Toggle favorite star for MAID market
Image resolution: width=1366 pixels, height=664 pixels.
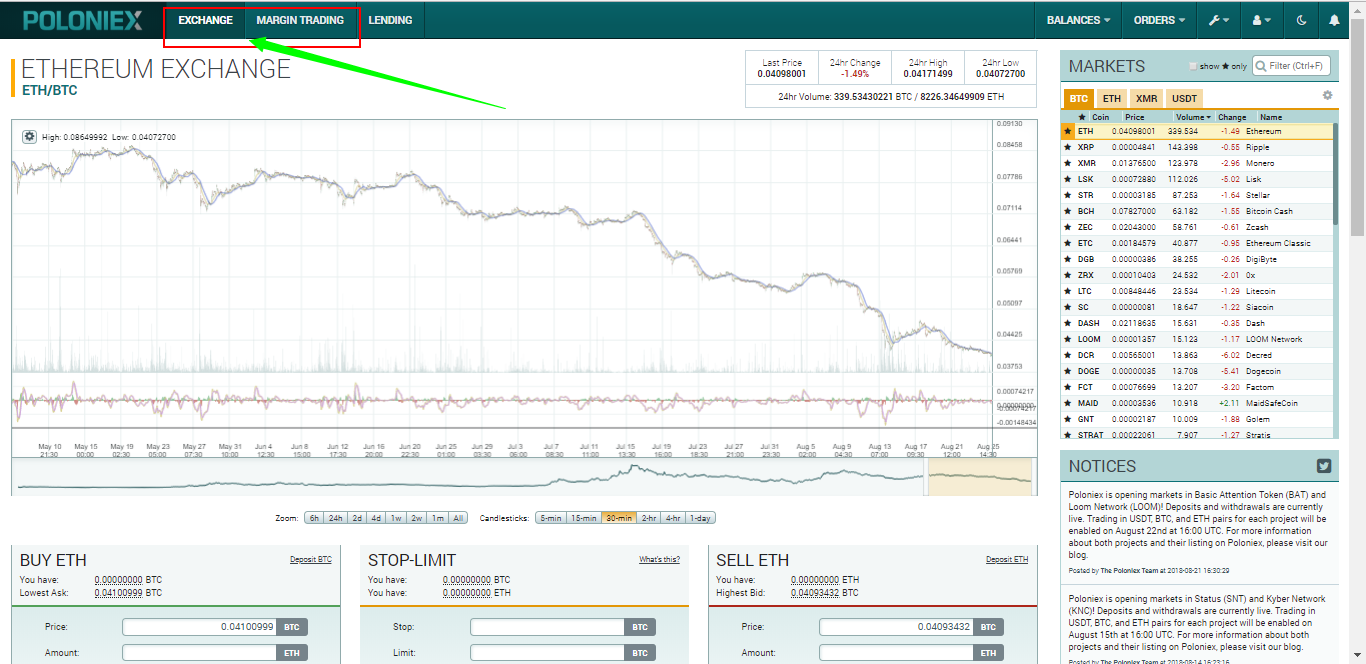click(1068, 403)
